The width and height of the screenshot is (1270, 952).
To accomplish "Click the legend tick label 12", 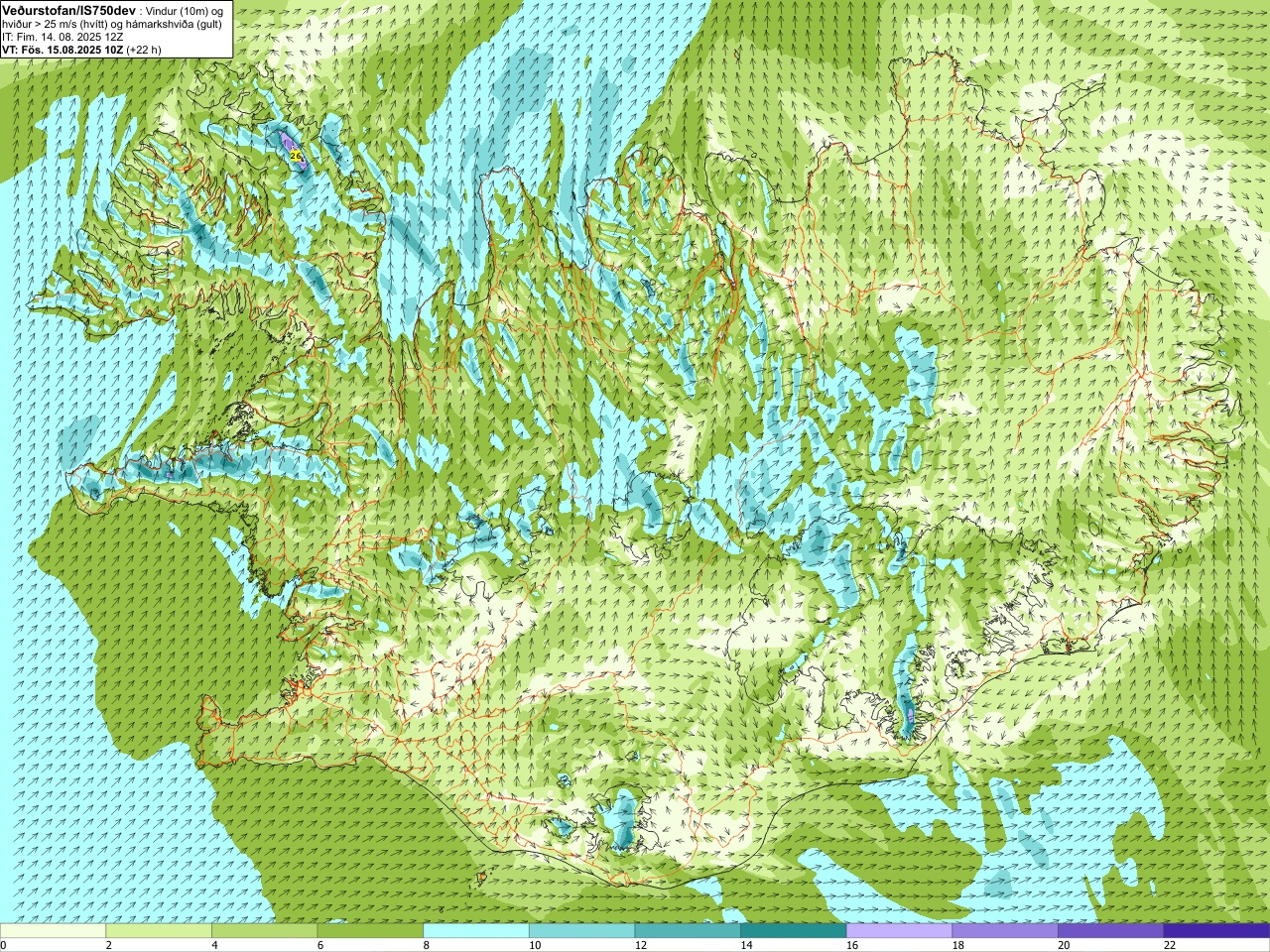I will pyautogui.click(x=641, y=945).
